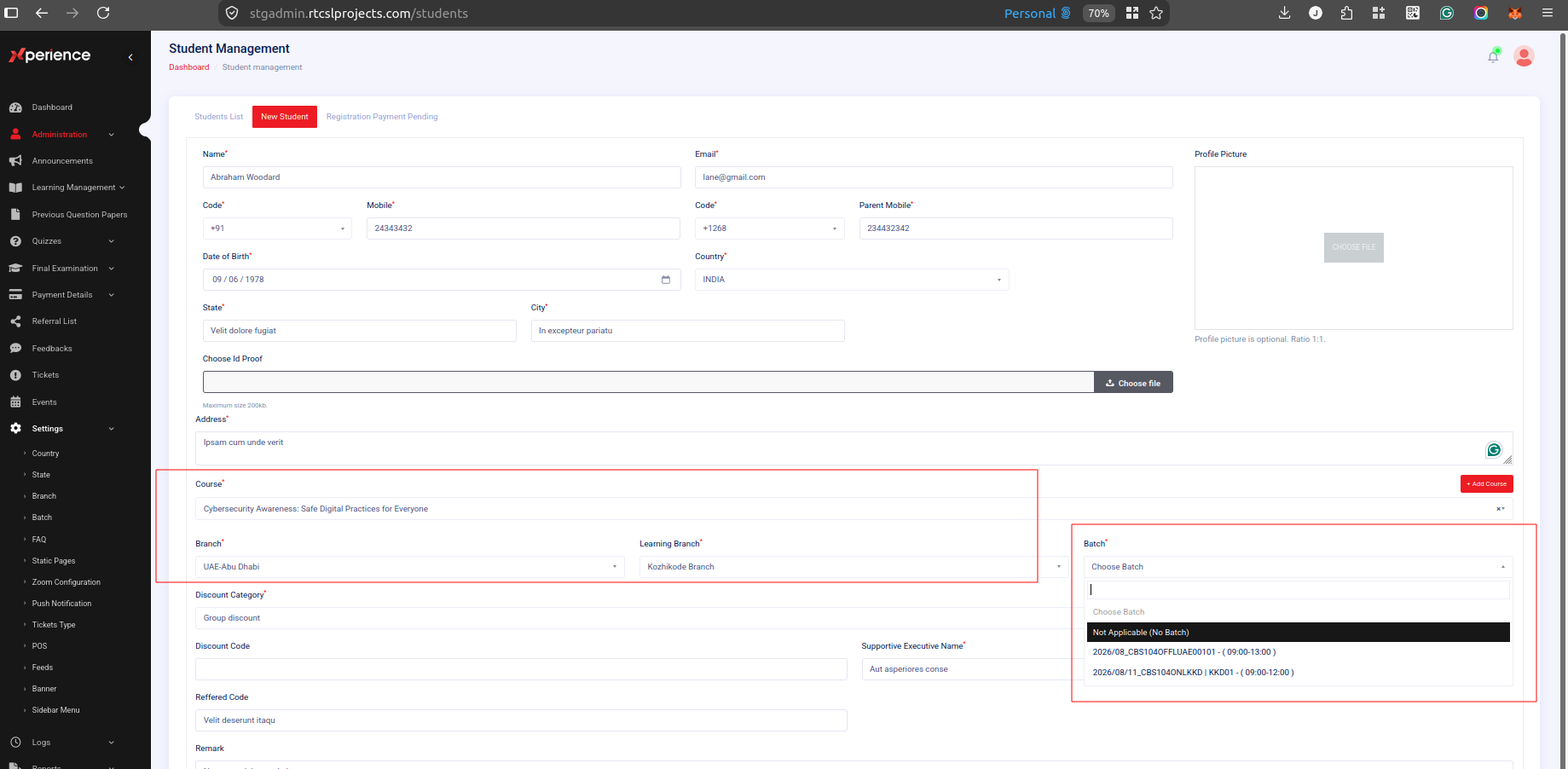This screenshot has height=769, width=1568.
Task: Click the Learning Management book icon
Action: pyautogui.click(x=15, y=188)
